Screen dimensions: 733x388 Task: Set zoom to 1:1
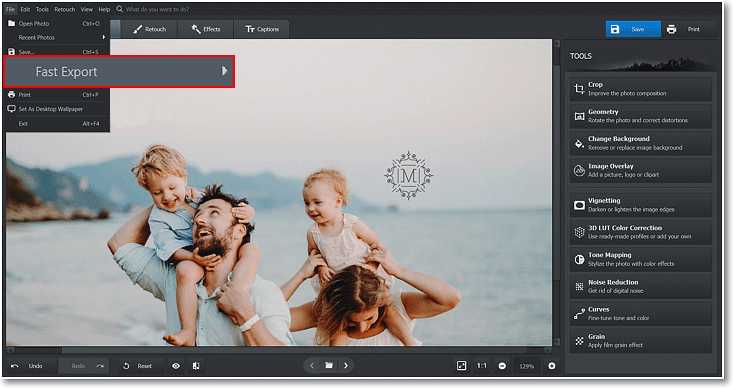pyautogui.click(x=481, y=366)
